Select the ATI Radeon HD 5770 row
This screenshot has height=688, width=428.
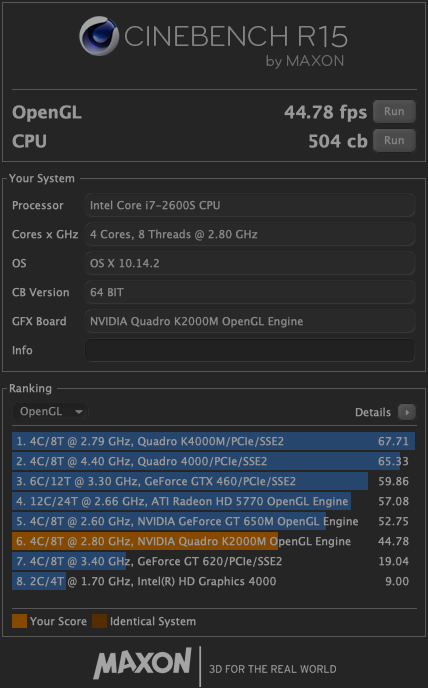213,501
